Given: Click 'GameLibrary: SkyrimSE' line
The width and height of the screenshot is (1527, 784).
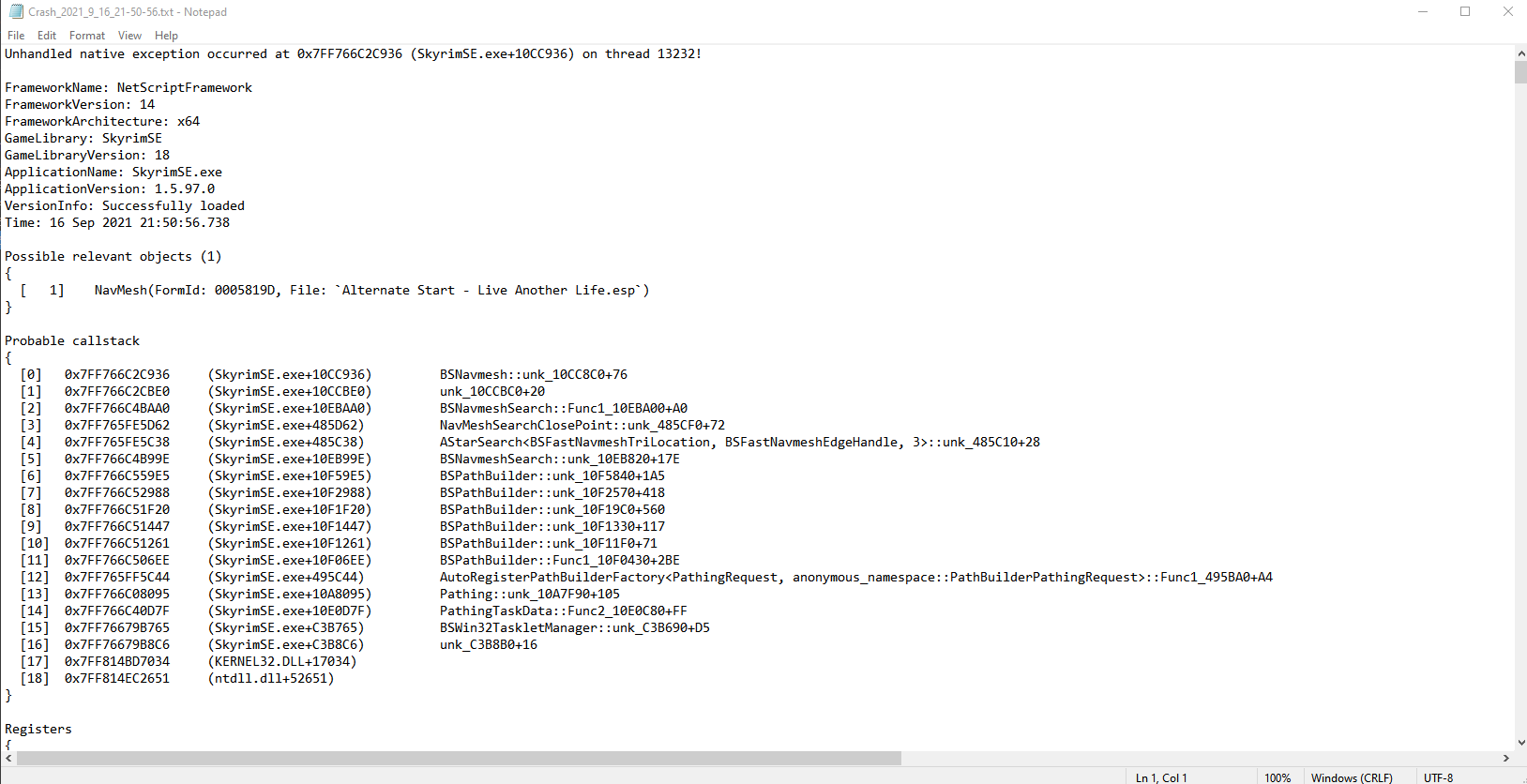Looking at the screenshot, I should (83, 138).
